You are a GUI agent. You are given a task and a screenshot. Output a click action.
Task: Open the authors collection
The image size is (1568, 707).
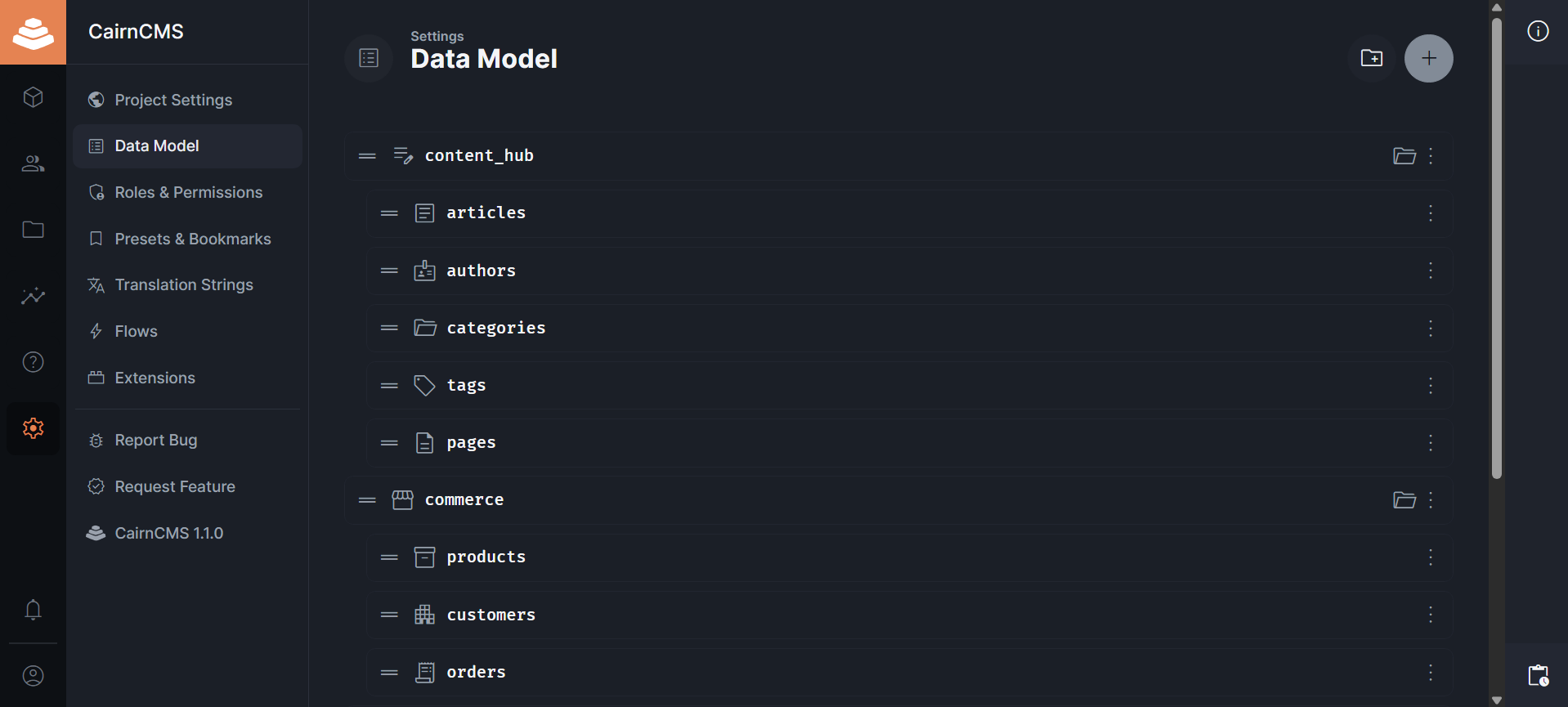[909, 271]
